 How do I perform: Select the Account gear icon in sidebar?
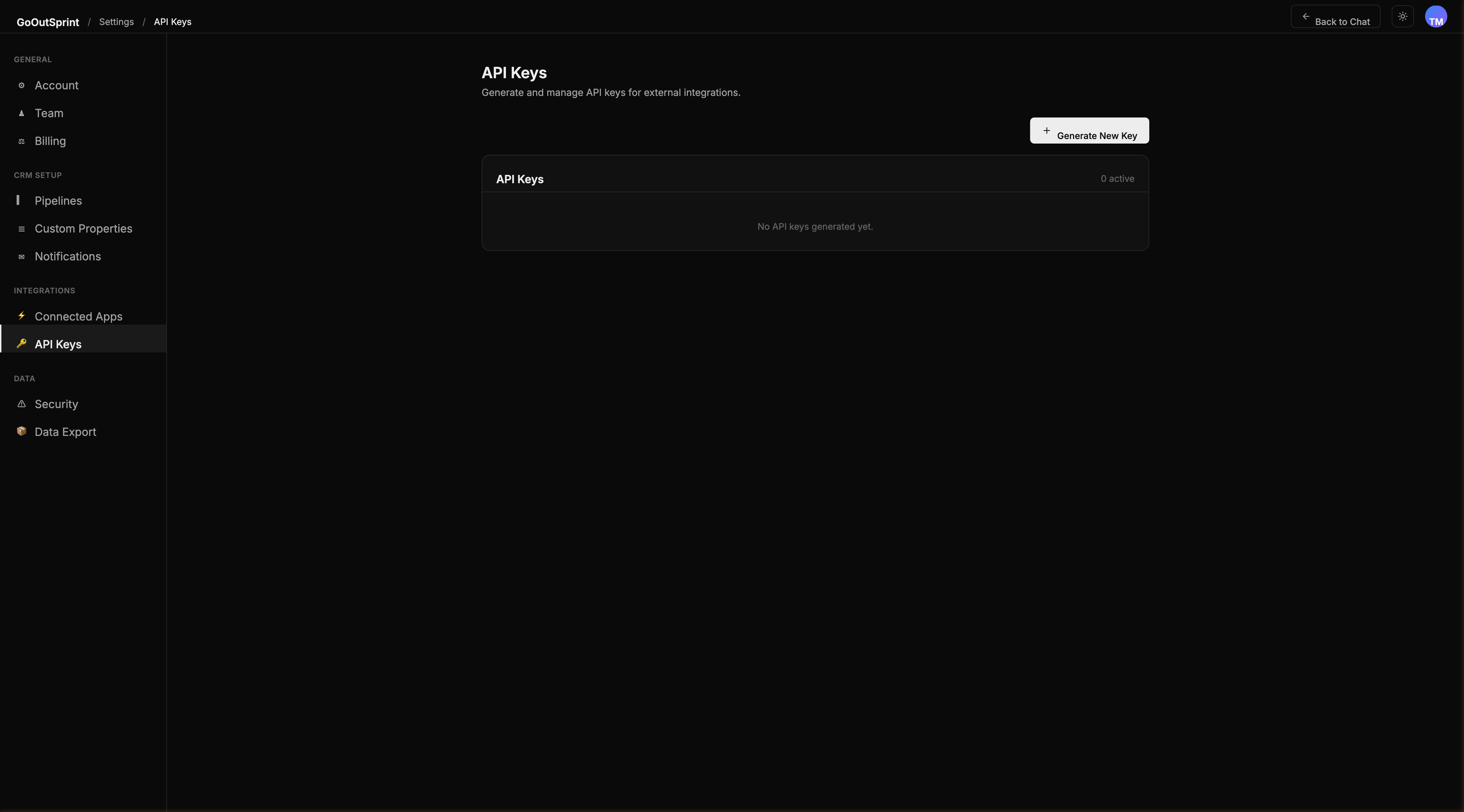[22, 85]
